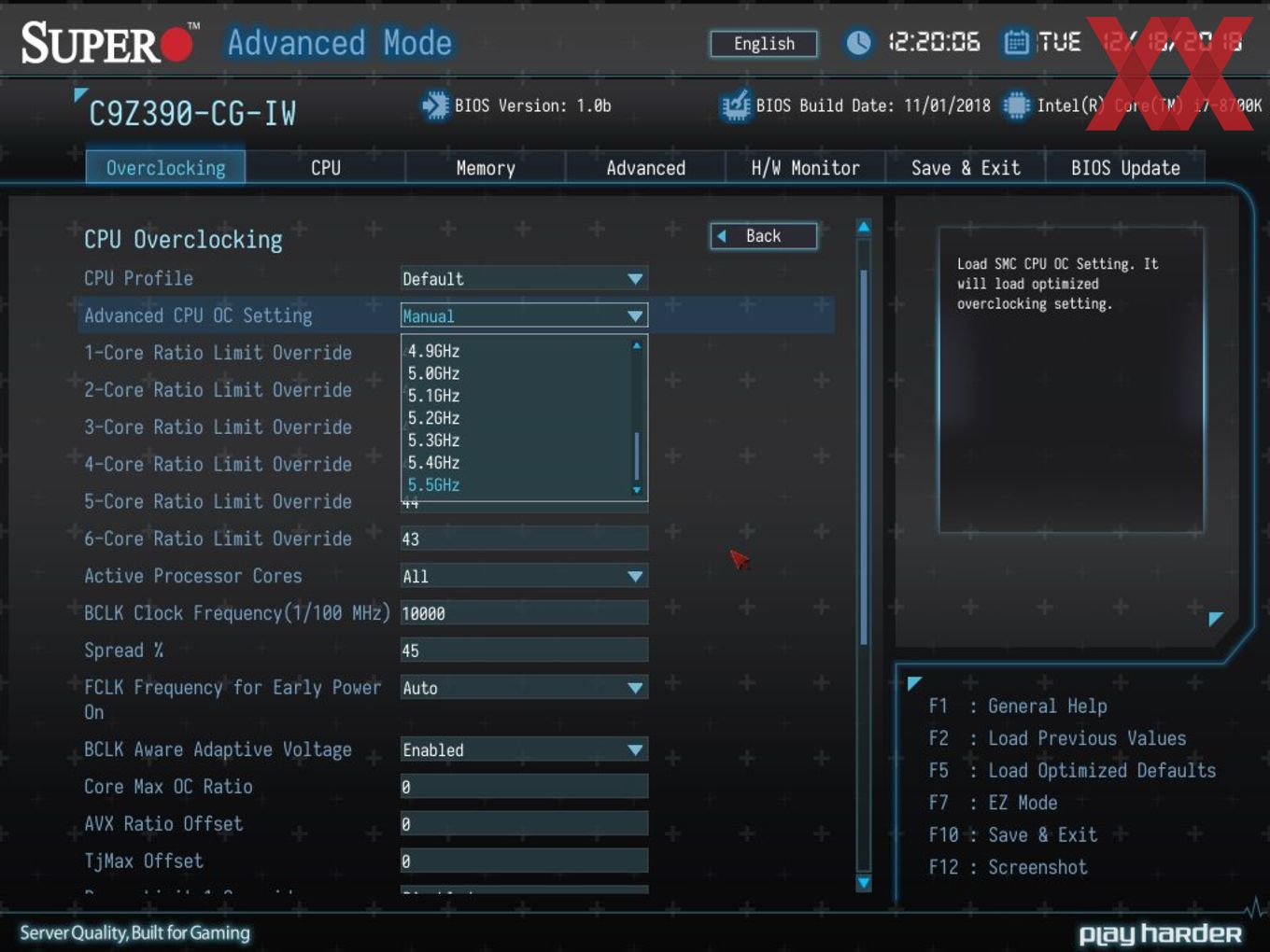Open the H/W Monitor tab
This screenshot has height=952, width=1270.
coord(806,168)
